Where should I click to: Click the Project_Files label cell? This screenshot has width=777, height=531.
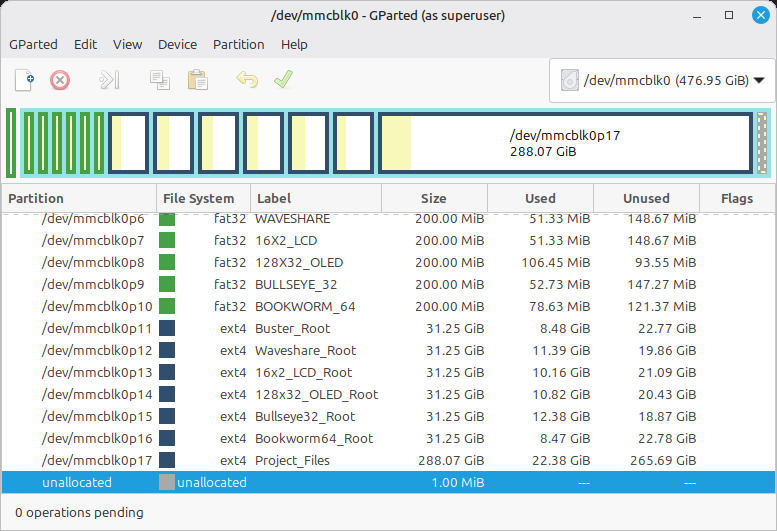[292, 461]
